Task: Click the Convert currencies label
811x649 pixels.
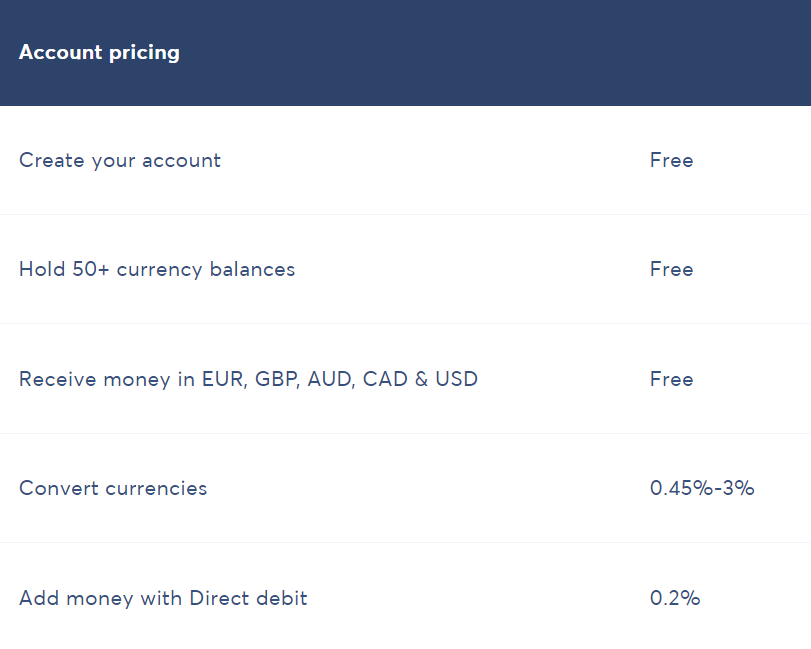Action: [113, 488]
